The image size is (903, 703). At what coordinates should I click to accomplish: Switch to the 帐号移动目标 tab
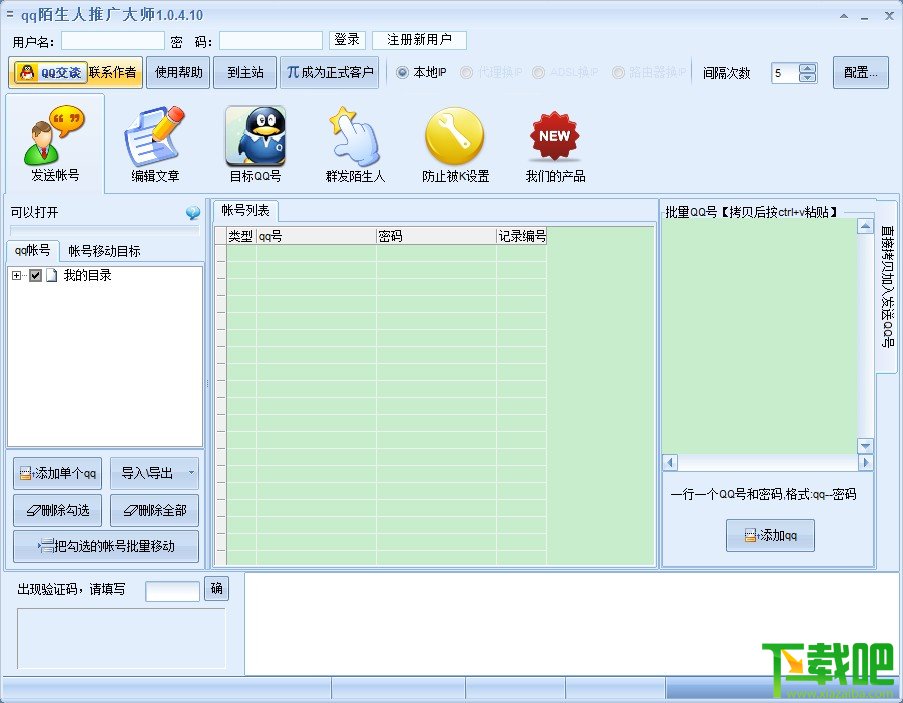(x=104, y=251)
